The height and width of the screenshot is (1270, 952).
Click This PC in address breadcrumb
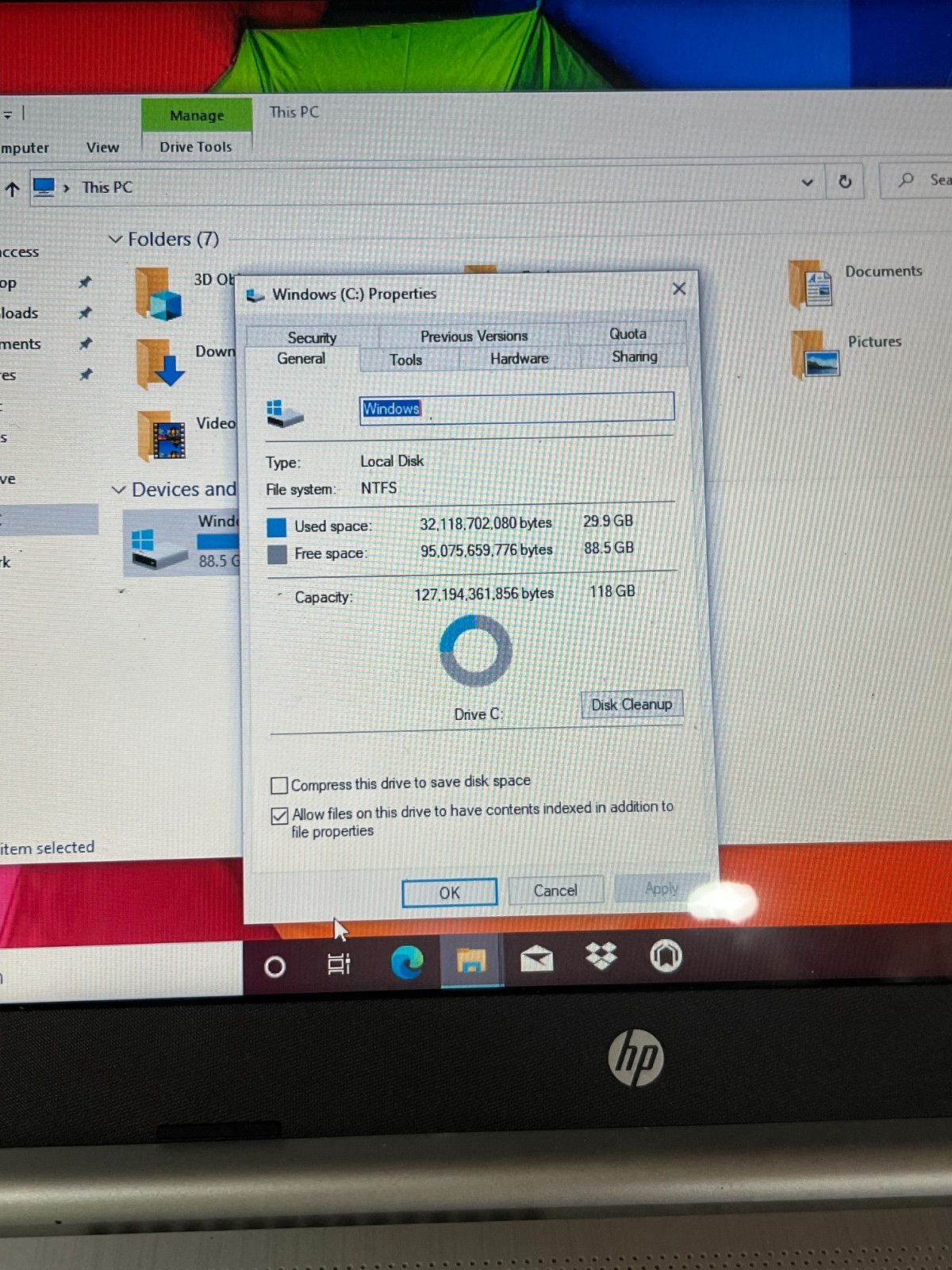click(108, 187)
